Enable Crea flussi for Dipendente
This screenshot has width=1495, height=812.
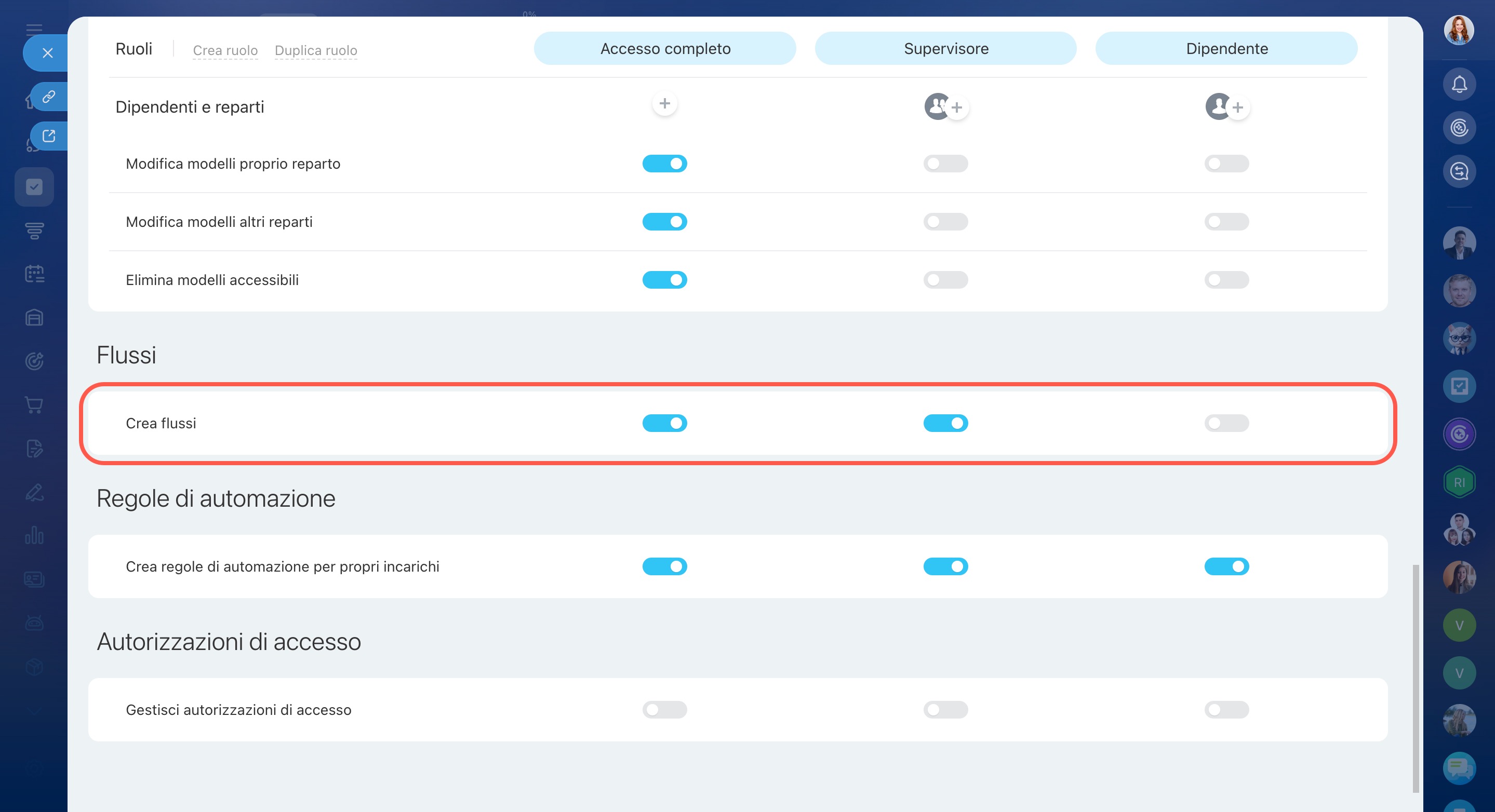click(1226, 424)
